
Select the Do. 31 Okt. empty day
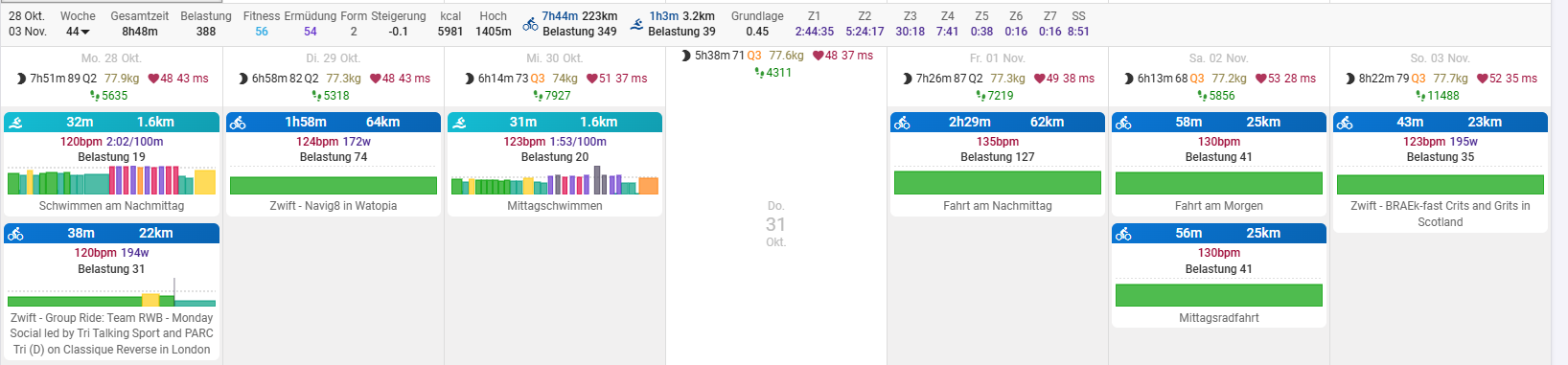[x=775, y=224]
